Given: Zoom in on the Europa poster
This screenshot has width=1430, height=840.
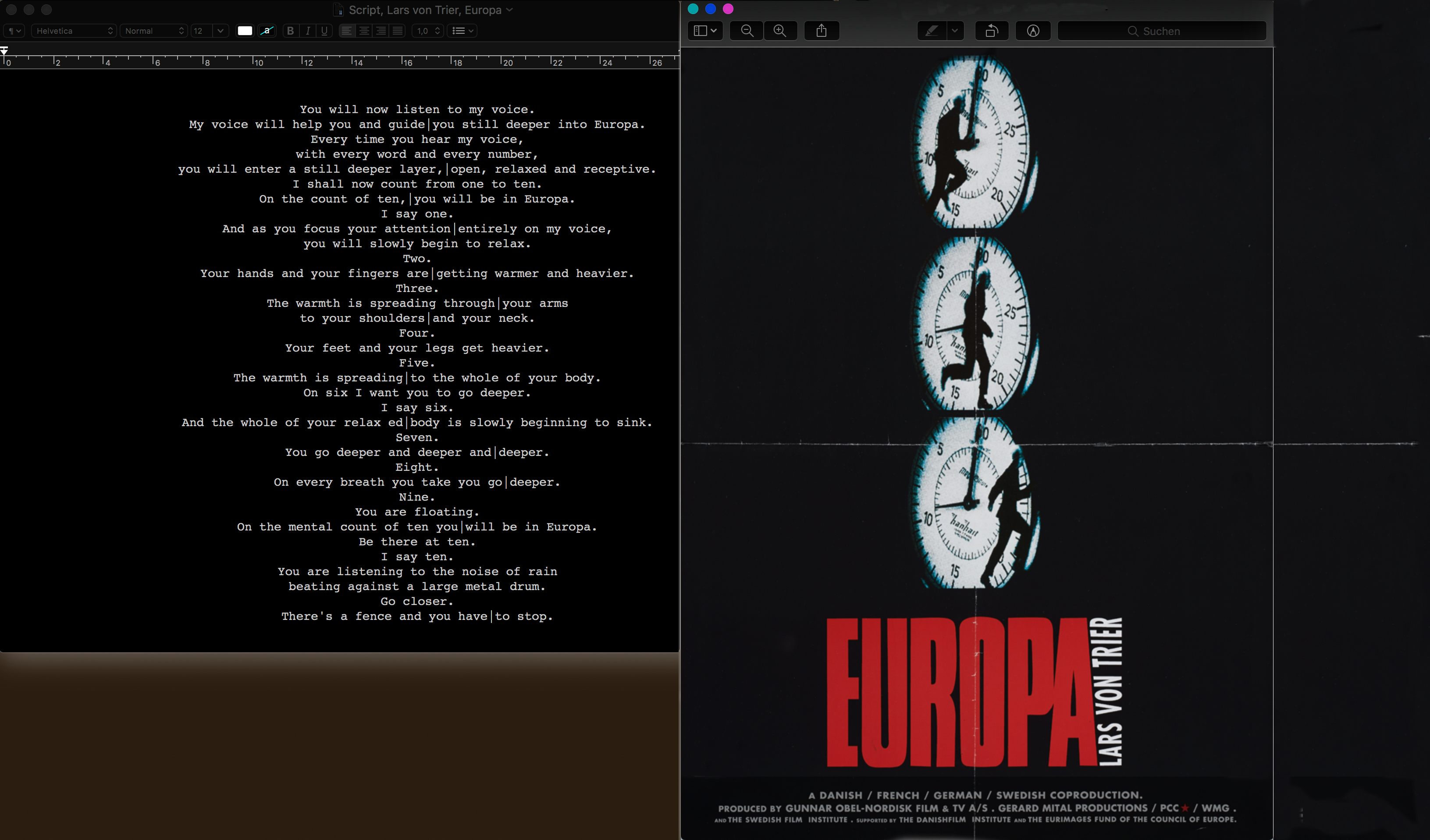Looking at the screenshot, I should pyautogui.click(x=780, y=31).
